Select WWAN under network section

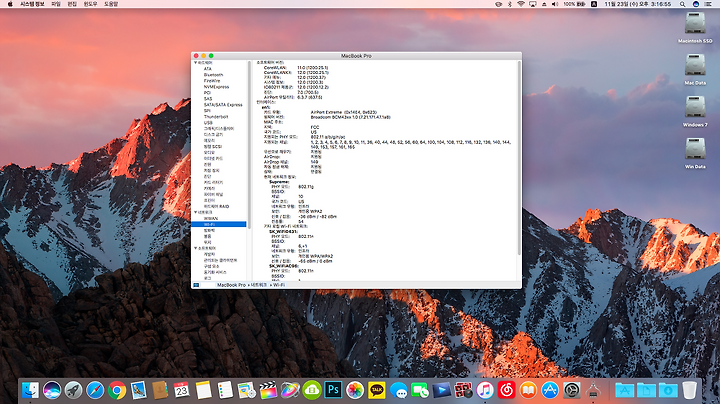point(211,219)
